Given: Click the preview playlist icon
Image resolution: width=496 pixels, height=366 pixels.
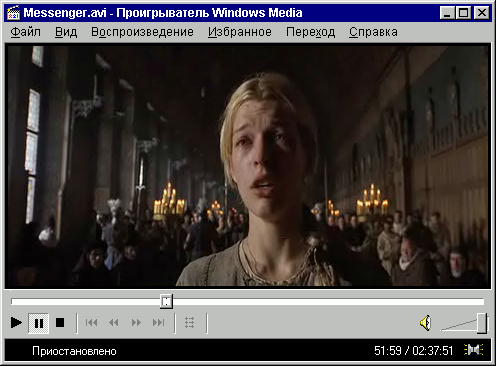Looking at the screenshot, I should pos(189,323).
